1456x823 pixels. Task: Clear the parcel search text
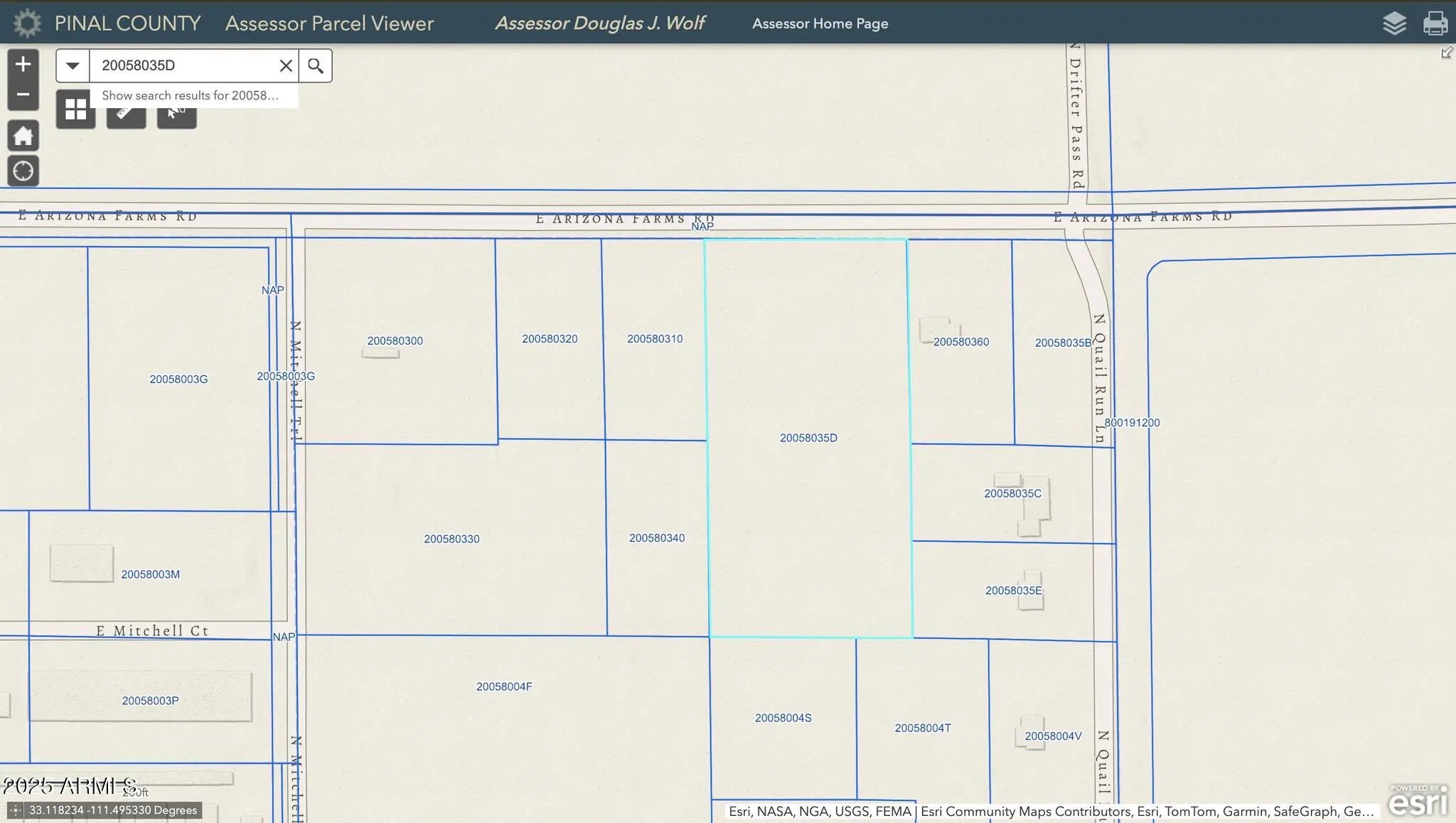(286, 65)
